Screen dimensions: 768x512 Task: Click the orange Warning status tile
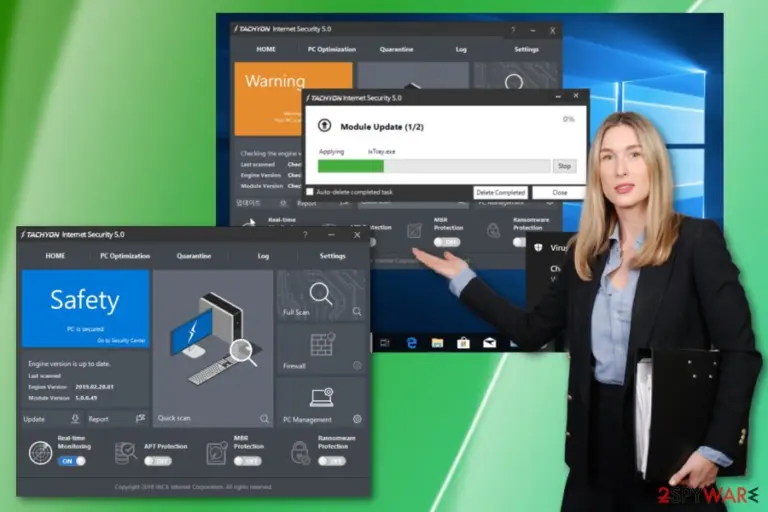point(293,99)
